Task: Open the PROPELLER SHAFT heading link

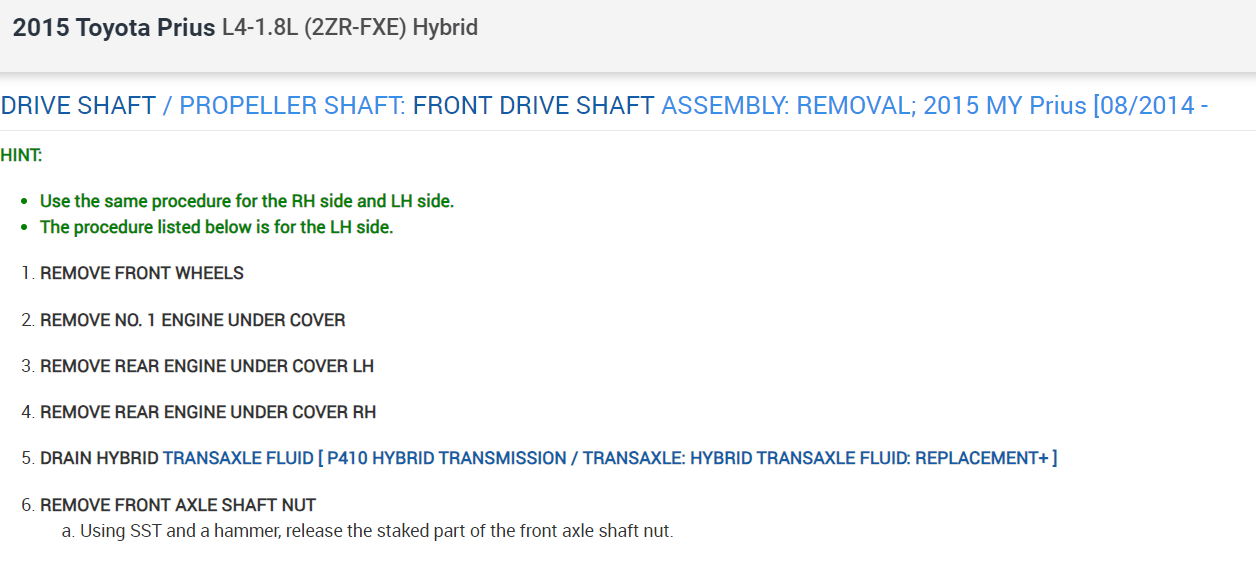Action: [292, 106]
